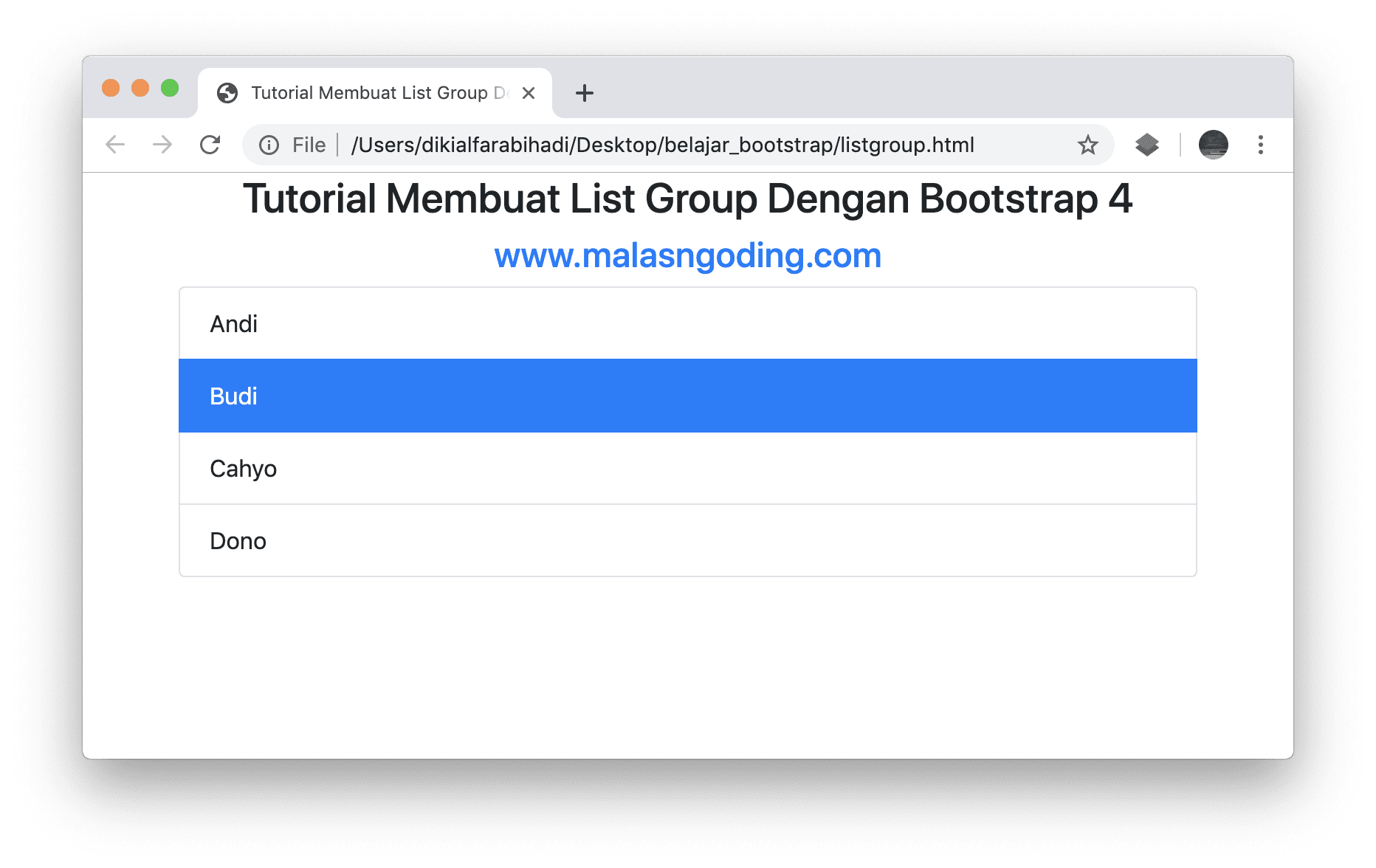Bookmark this page with the star icon
Image resolution: width=1376 pixels, height=868 pixels.
point(1088,145)
